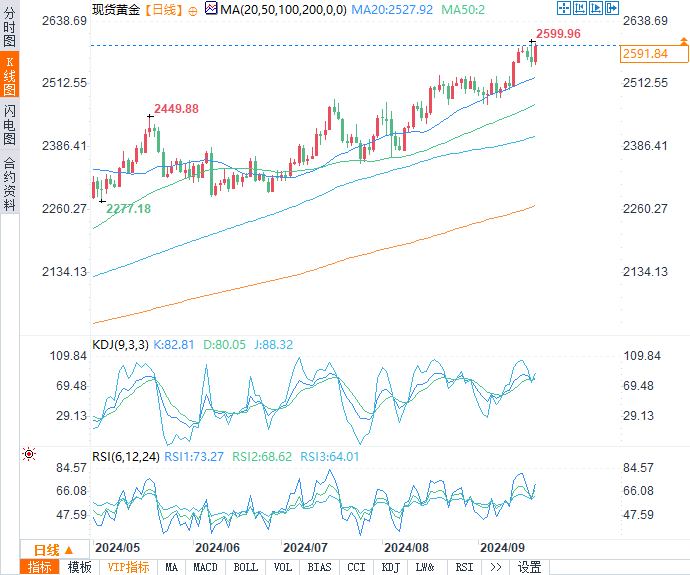Click the 2024/06 date label
Image resolution: width=690 pixels, height=575 pixels.
point(217,548)
